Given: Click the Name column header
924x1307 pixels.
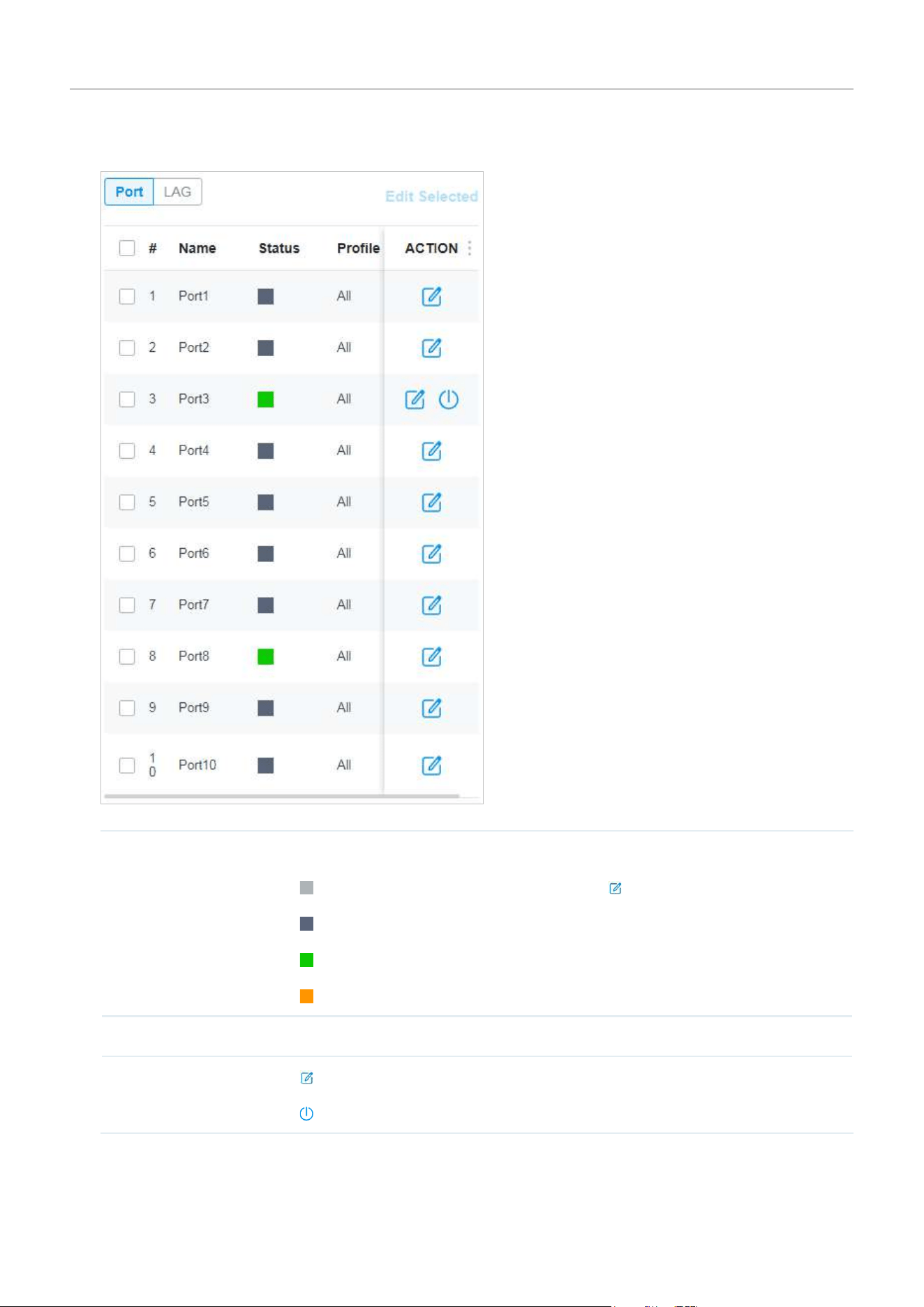Looking at the screenshot, I should (197, 248).
